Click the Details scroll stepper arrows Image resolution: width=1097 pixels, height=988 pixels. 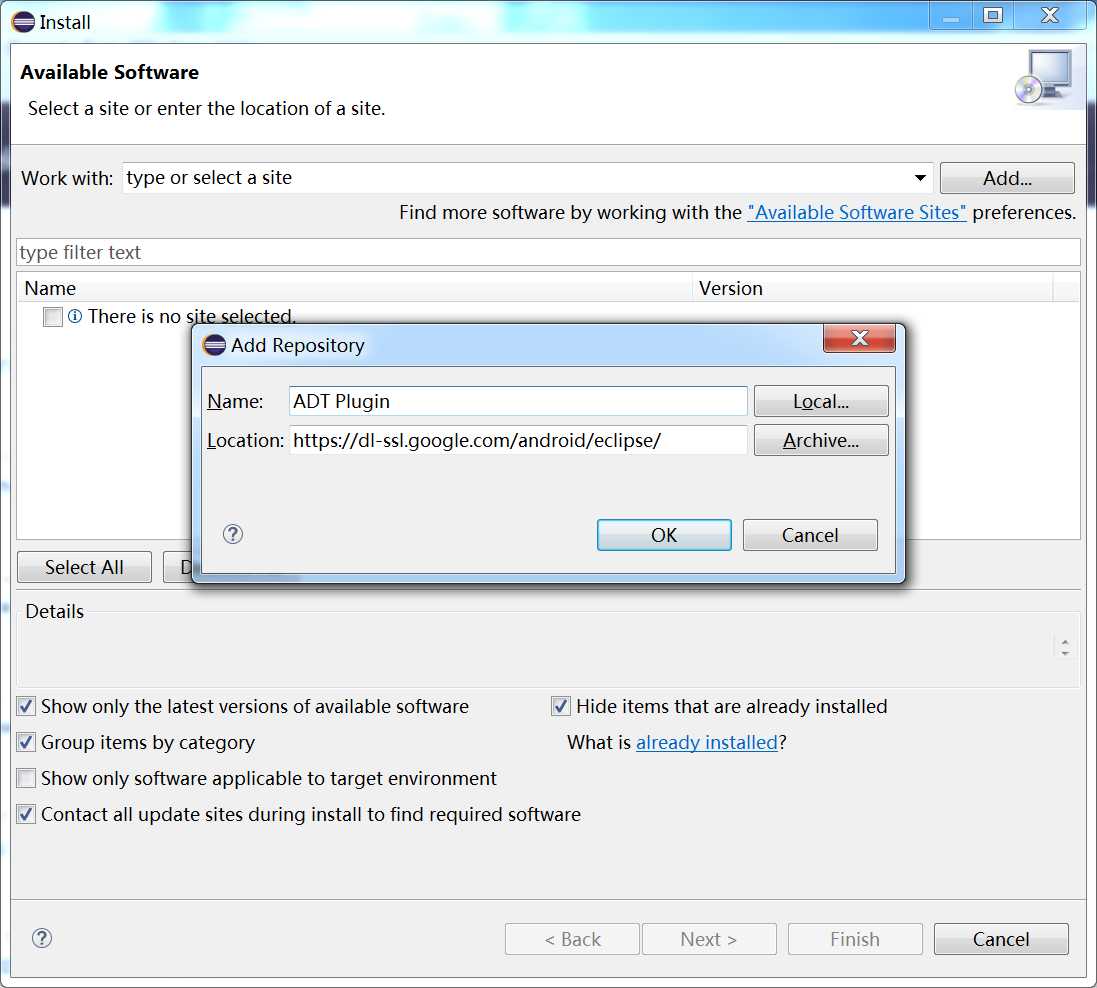1065,647
